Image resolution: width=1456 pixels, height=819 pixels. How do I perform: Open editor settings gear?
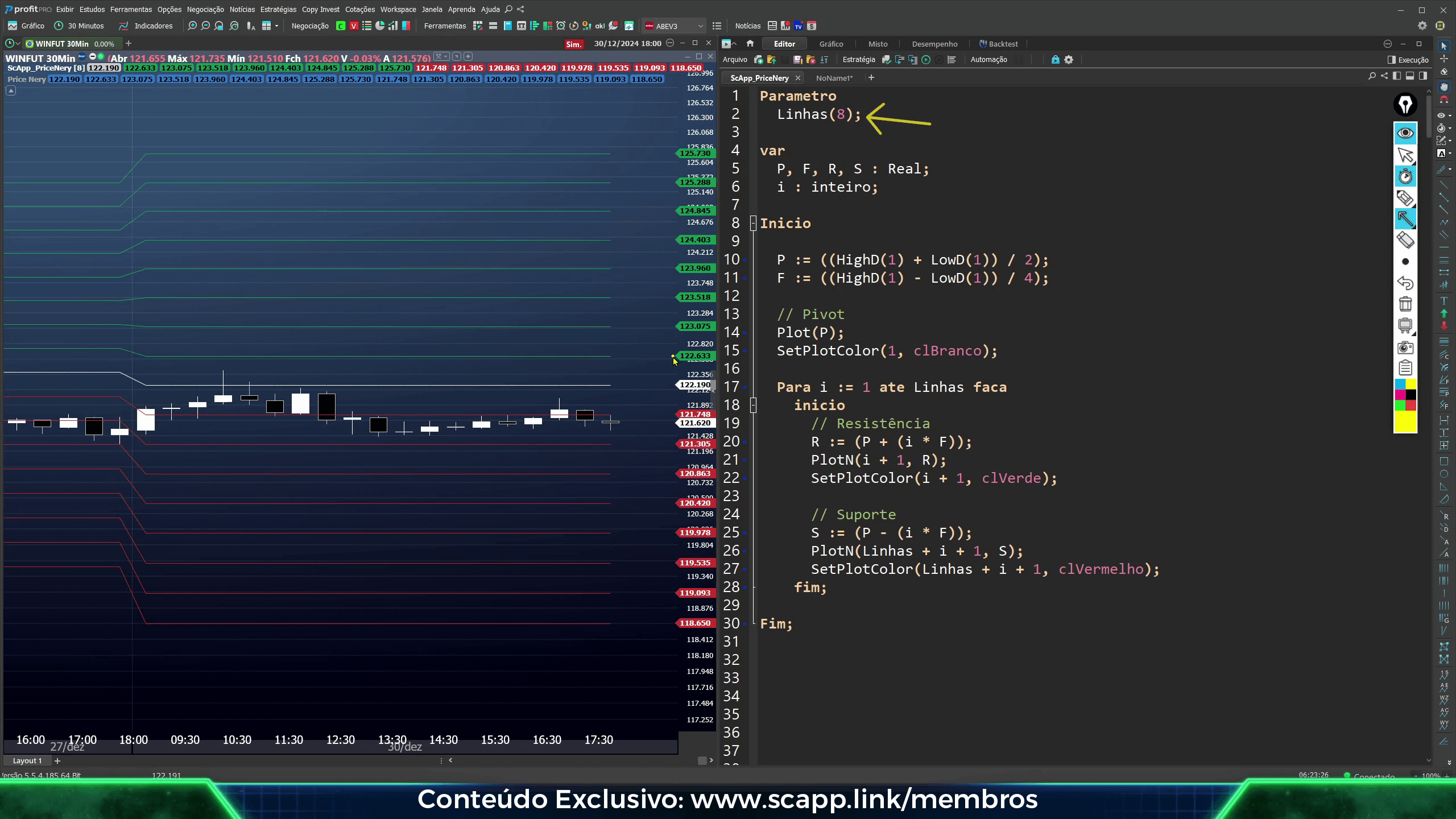tap(1069, 60)
